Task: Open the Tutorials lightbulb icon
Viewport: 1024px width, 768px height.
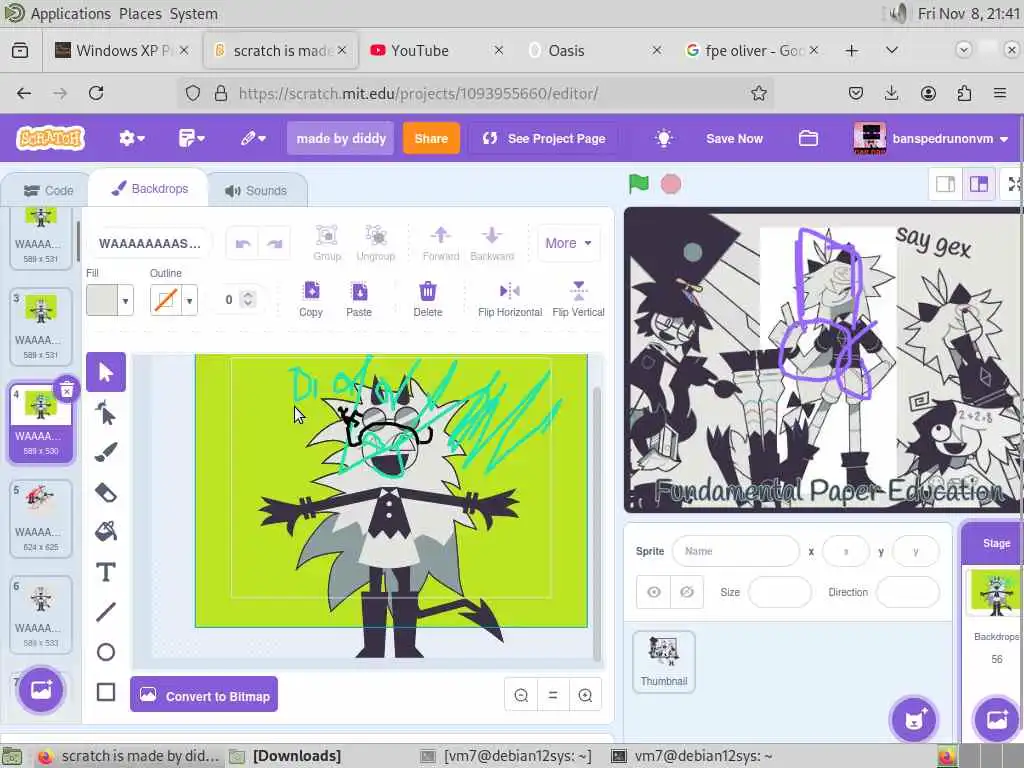Action: click(664, 138)
